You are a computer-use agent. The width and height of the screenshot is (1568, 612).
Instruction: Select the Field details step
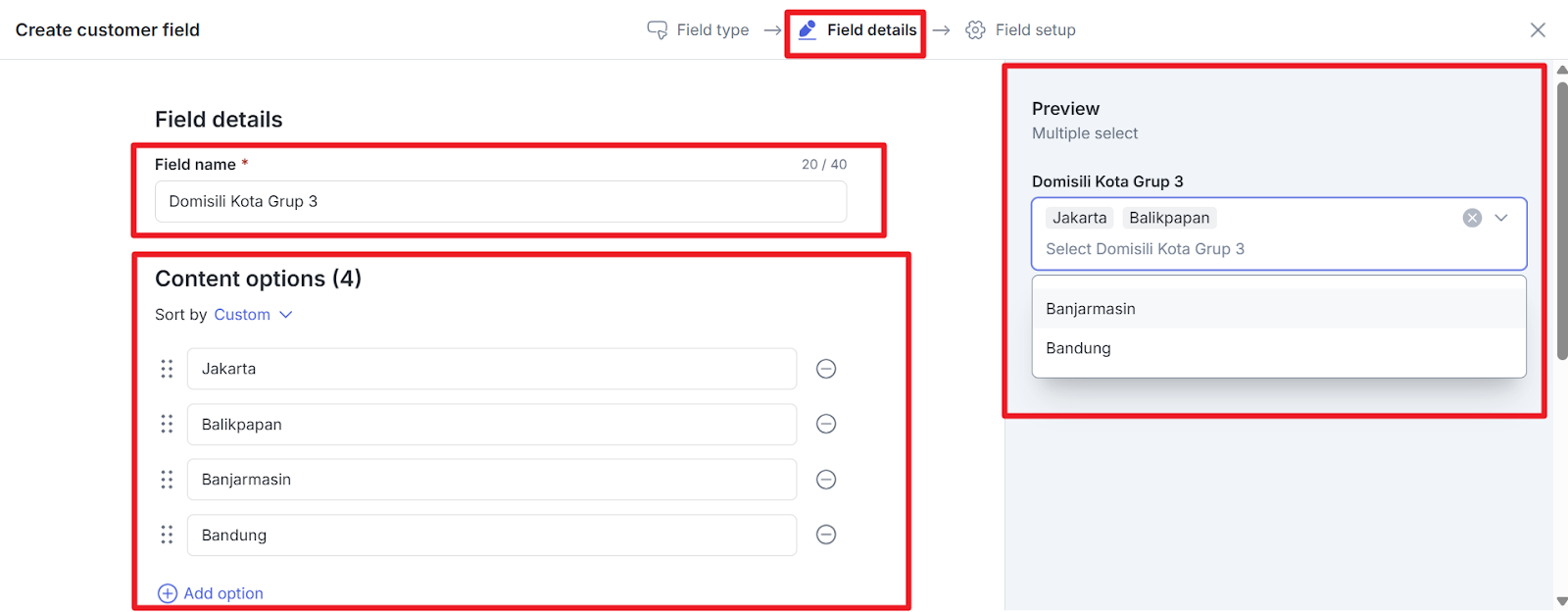click(858, 30)
